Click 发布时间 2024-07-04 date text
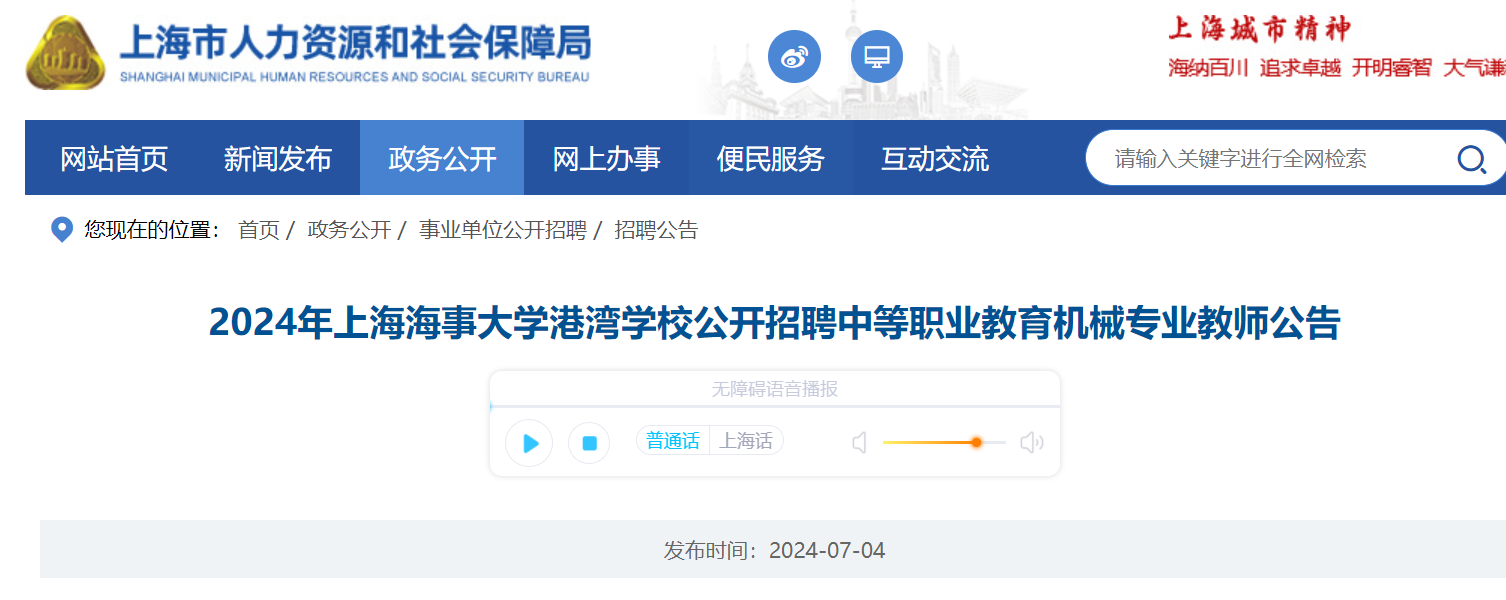Image resolution: width=1506 pixels, height=600 pixels. (x=774, y=550)
